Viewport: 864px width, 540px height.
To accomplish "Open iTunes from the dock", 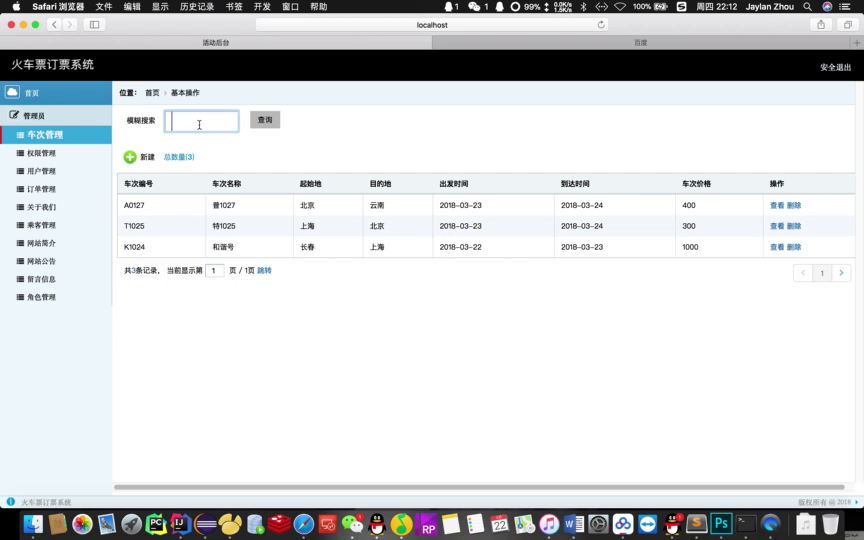I will [549, 524].
